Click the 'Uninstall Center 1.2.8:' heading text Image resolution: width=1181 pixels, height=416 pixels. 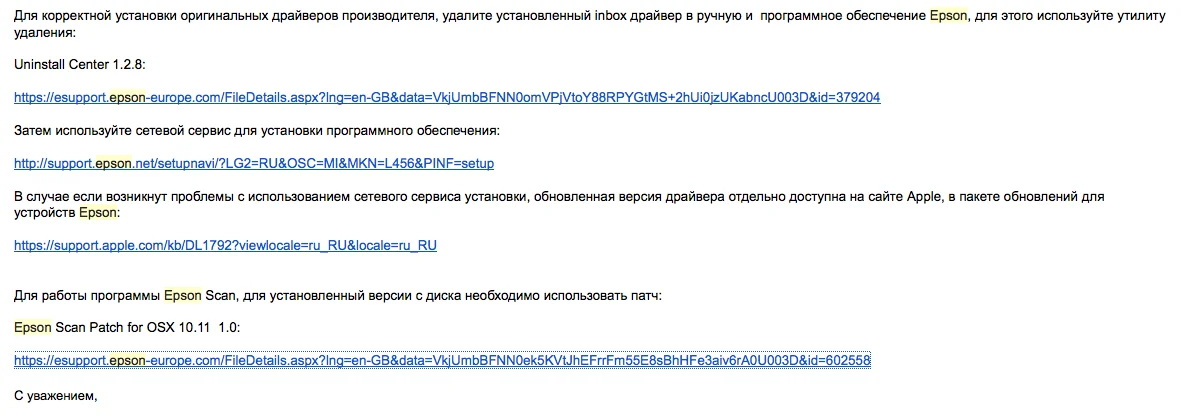pyautogui.click(x=80, y=64)
